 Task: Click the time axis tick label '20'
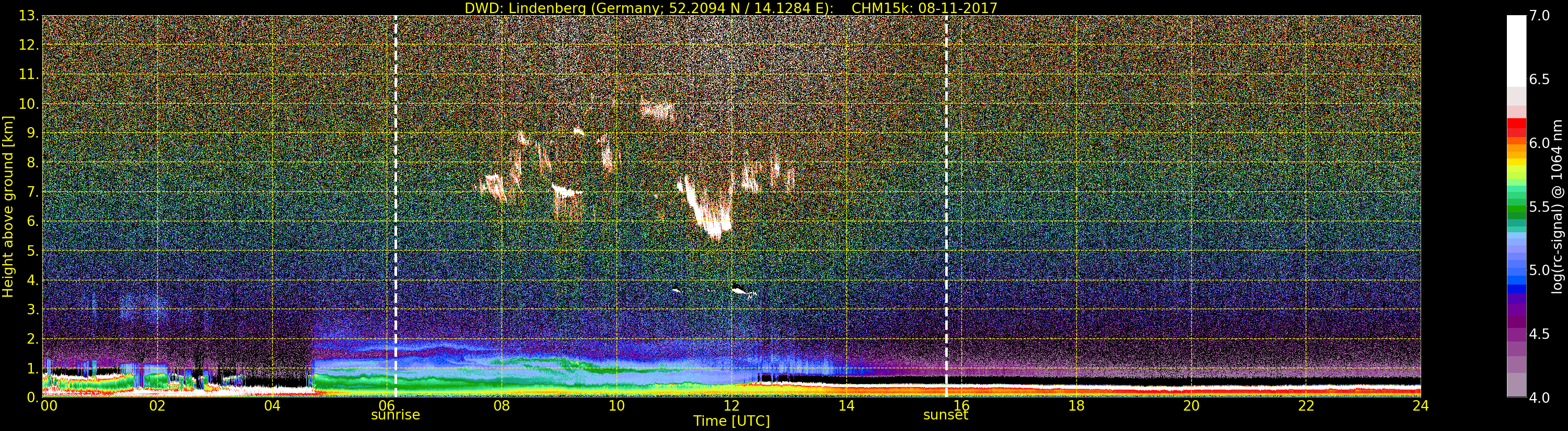(1191, 405)
